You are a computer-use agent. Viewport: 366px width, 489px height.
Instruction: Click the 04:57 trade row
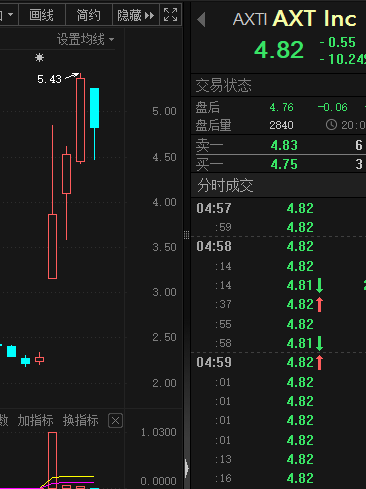279,208
